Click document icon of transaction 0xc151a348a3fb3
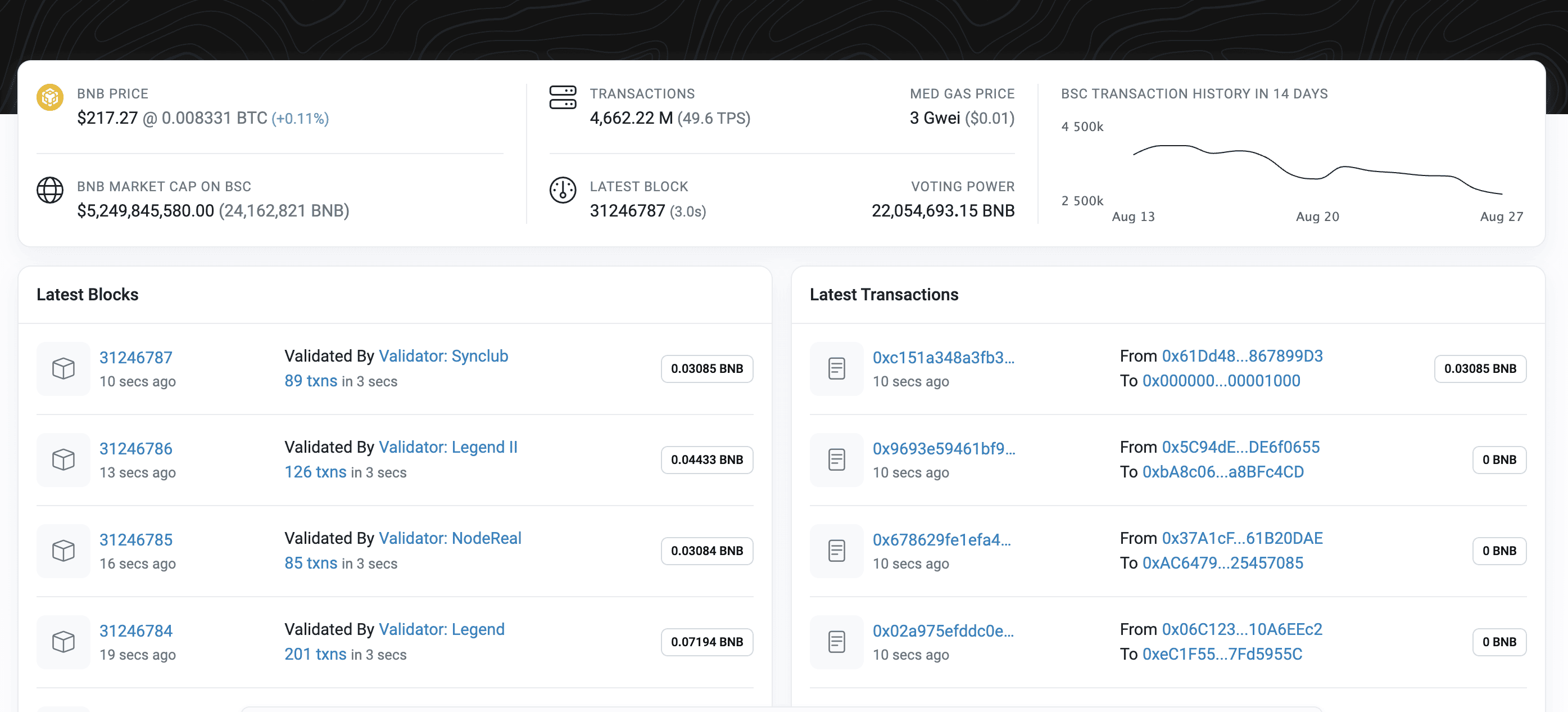The height and width of the screenshot is (712, 1568). pos(836,368)
